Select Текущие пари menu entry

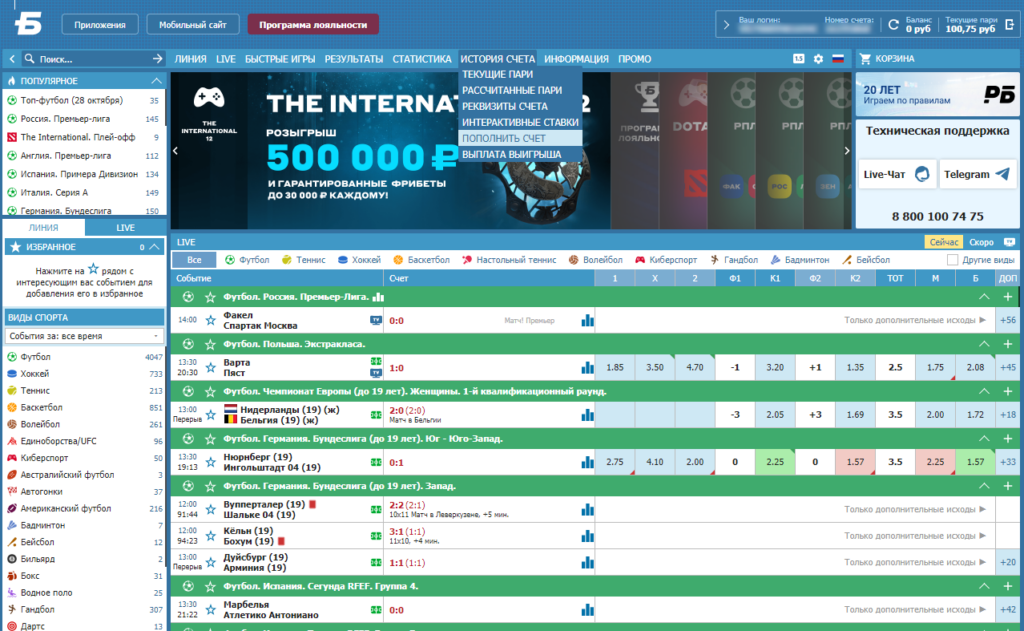click(520, 74)
